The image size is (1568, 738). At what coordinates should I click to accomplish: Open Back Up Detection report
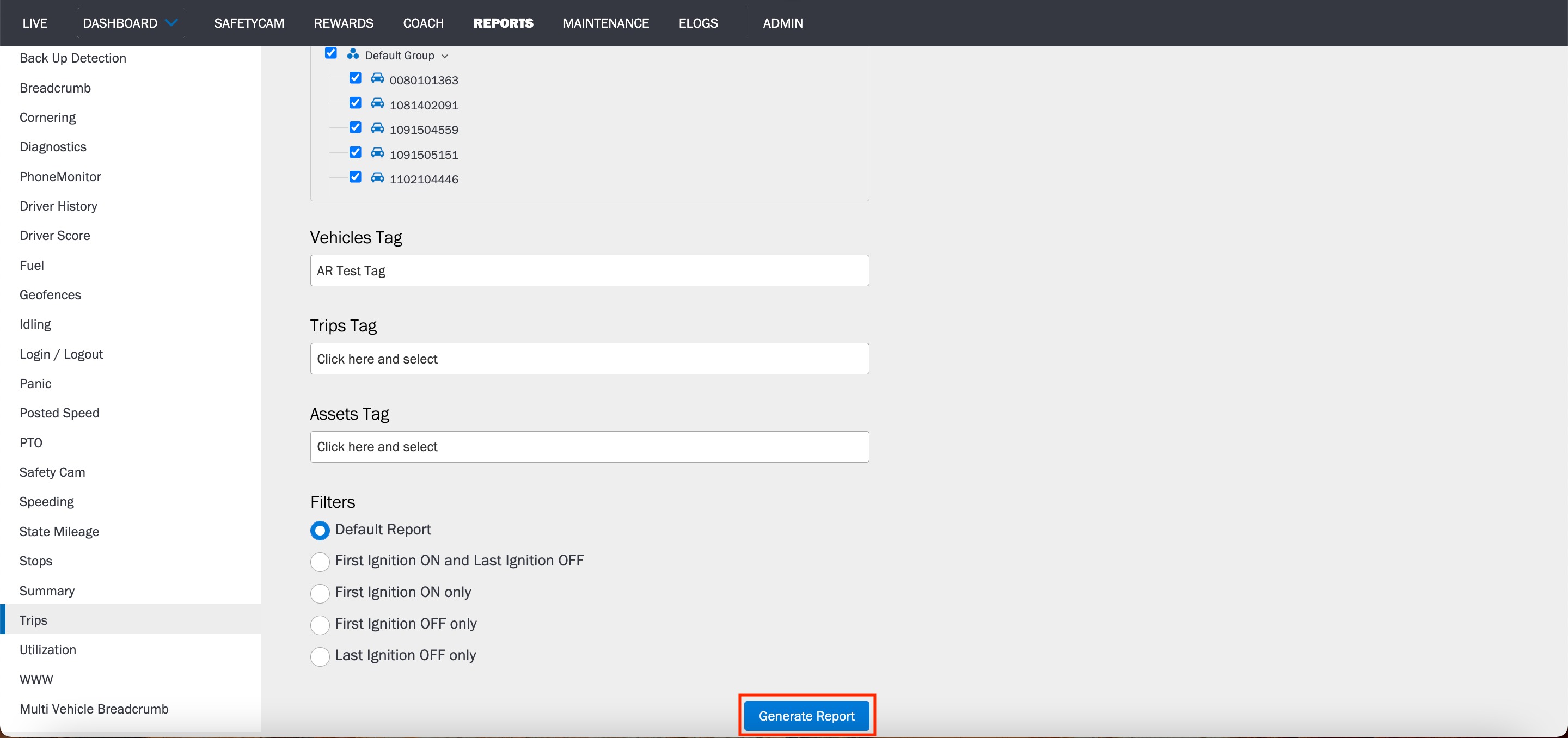[x=73, y=58]
